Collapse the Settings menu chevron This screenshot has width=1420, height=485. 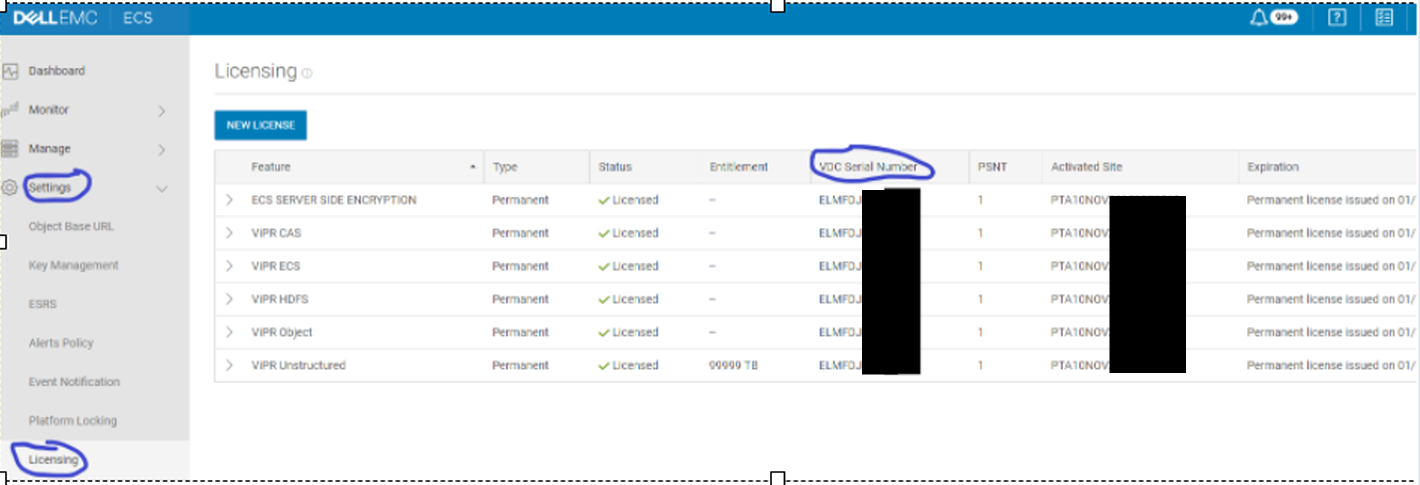(162, 189)
